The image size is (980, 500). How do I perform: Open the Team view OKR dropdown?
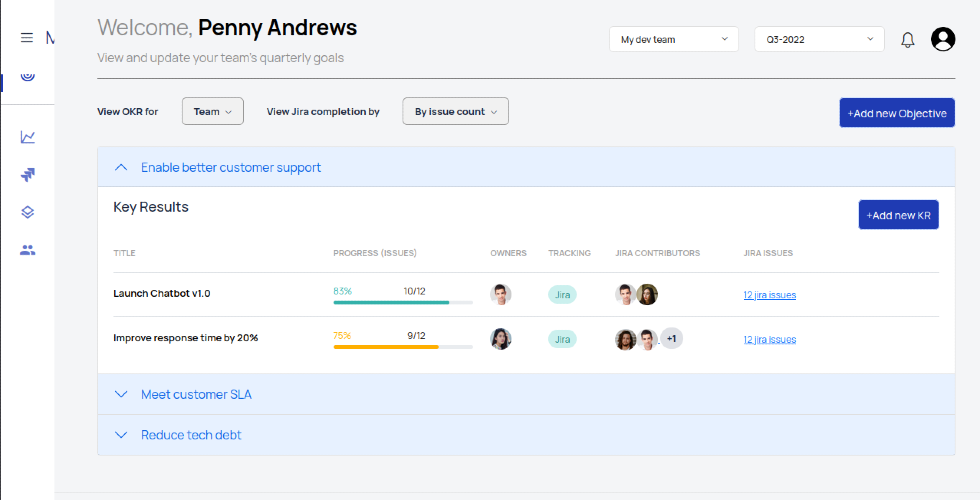[212, 111]
